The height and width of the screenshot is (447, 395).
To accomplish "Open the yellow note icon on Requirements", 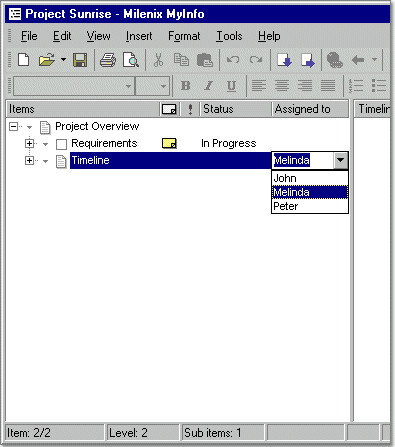I will [x=169, y=143].
